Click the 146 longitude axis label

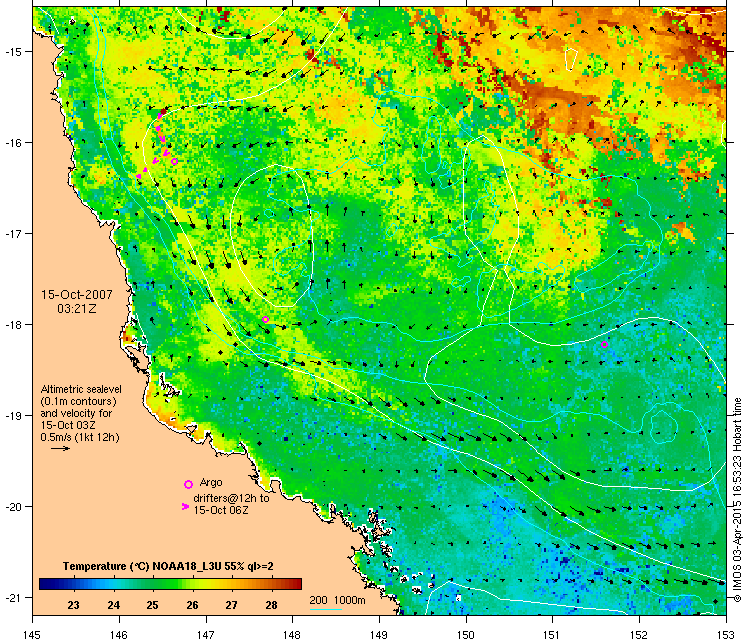click(x=119, y=634)
